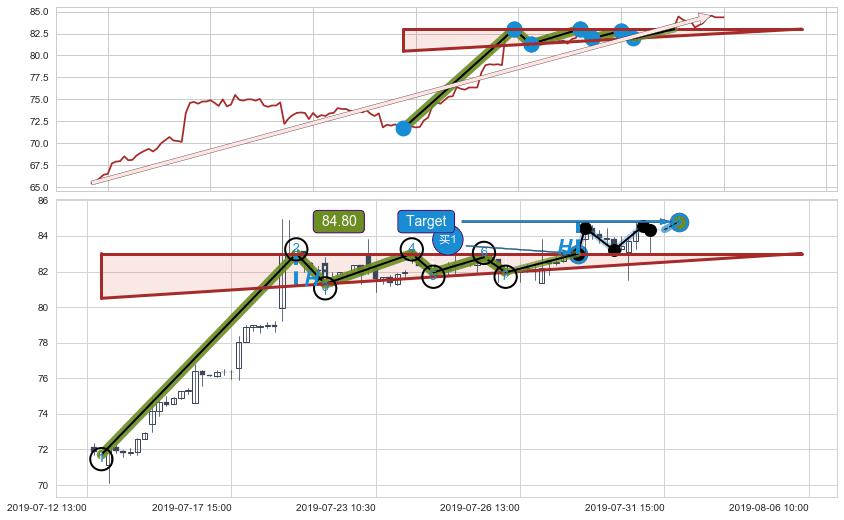Viewport: 844px width, 520px height.
Task: Click the first blue peak dot in upper chart
Action: click(515, 30)
